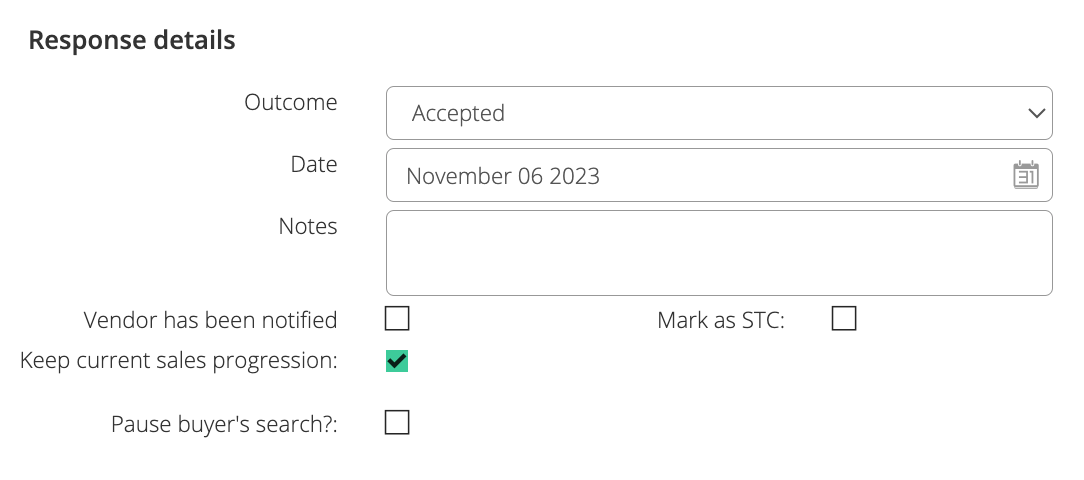
Task: Click the green checkmark on sales progression
Action: tap(397, 360)
